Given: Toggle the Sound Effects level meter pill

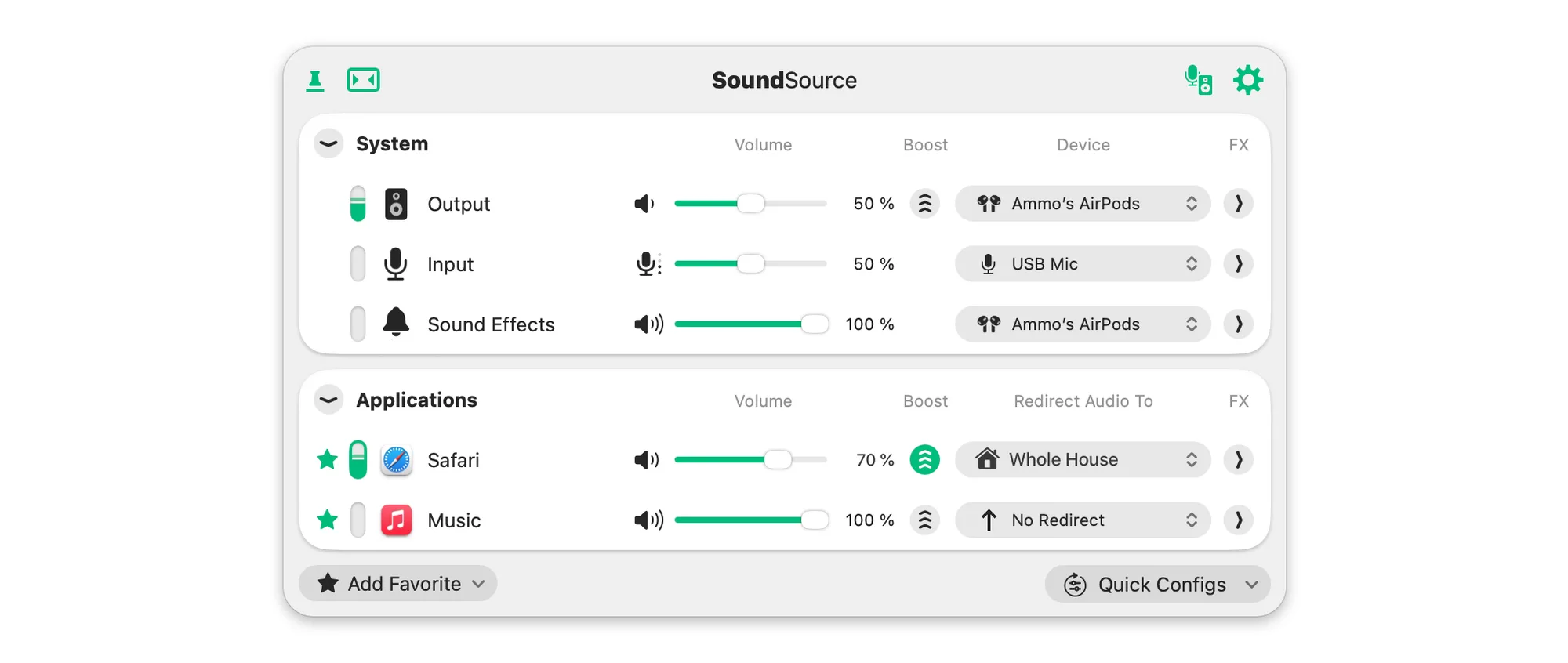Looking at the screenshot, I should [x=358, y=324].
